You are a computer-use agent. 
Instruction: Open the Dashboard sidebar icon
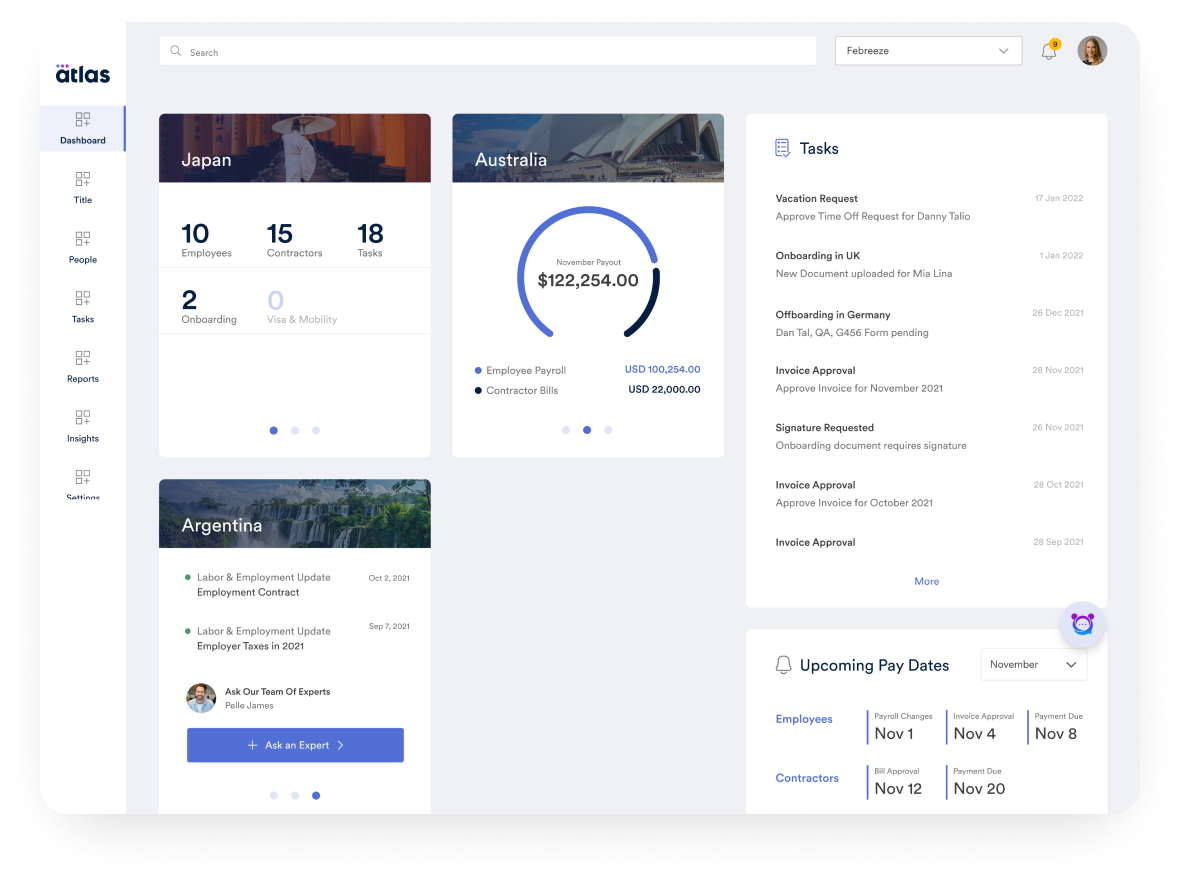[83, 120]
